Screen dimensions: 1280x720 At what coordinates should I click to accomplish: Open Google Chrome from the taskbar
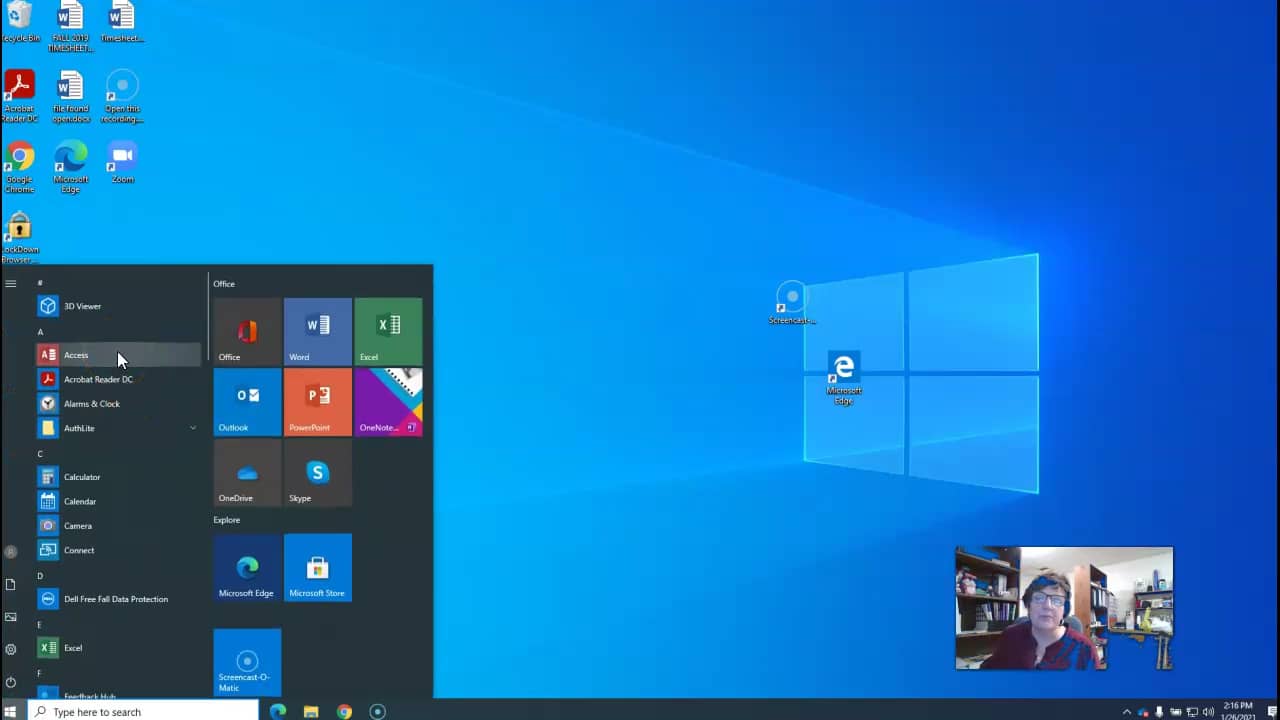point(344,711)
